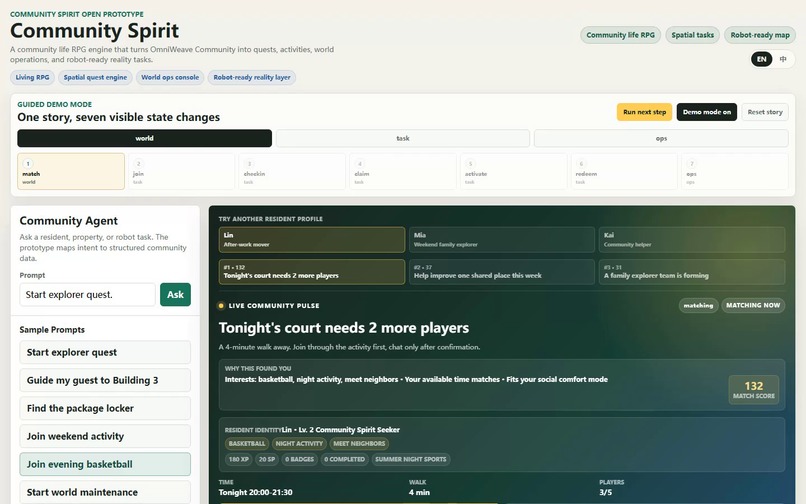Focus the Prompt input field
The width and height of the screenshot is (806, 504).
87,295
